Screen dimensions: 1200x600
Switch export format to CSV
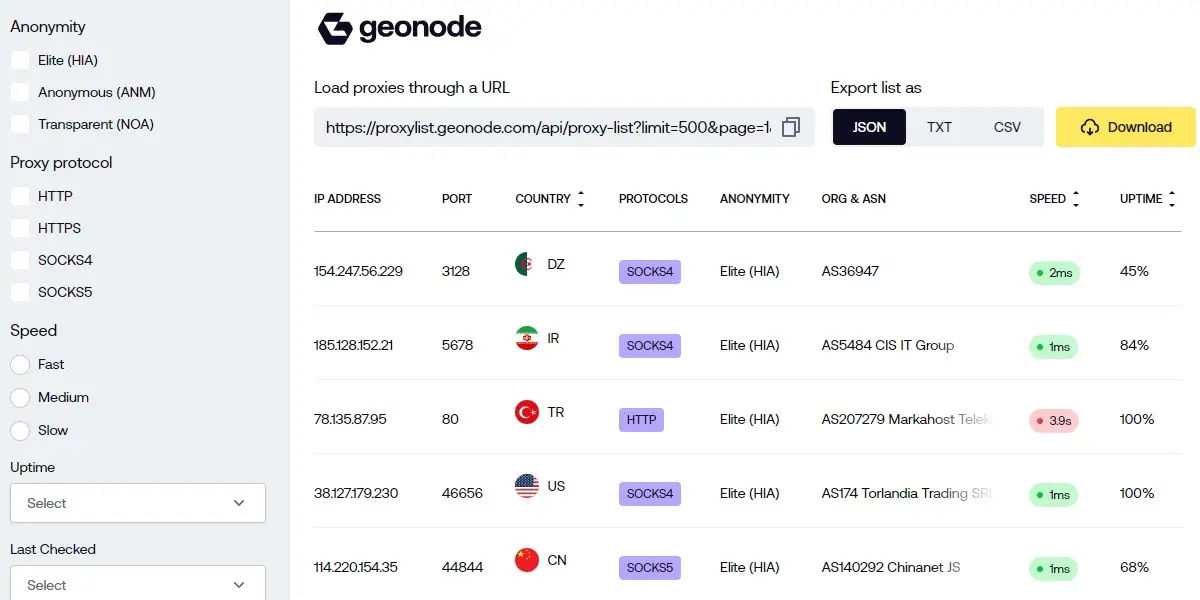pyautogui.click(x=1007, y=127)
